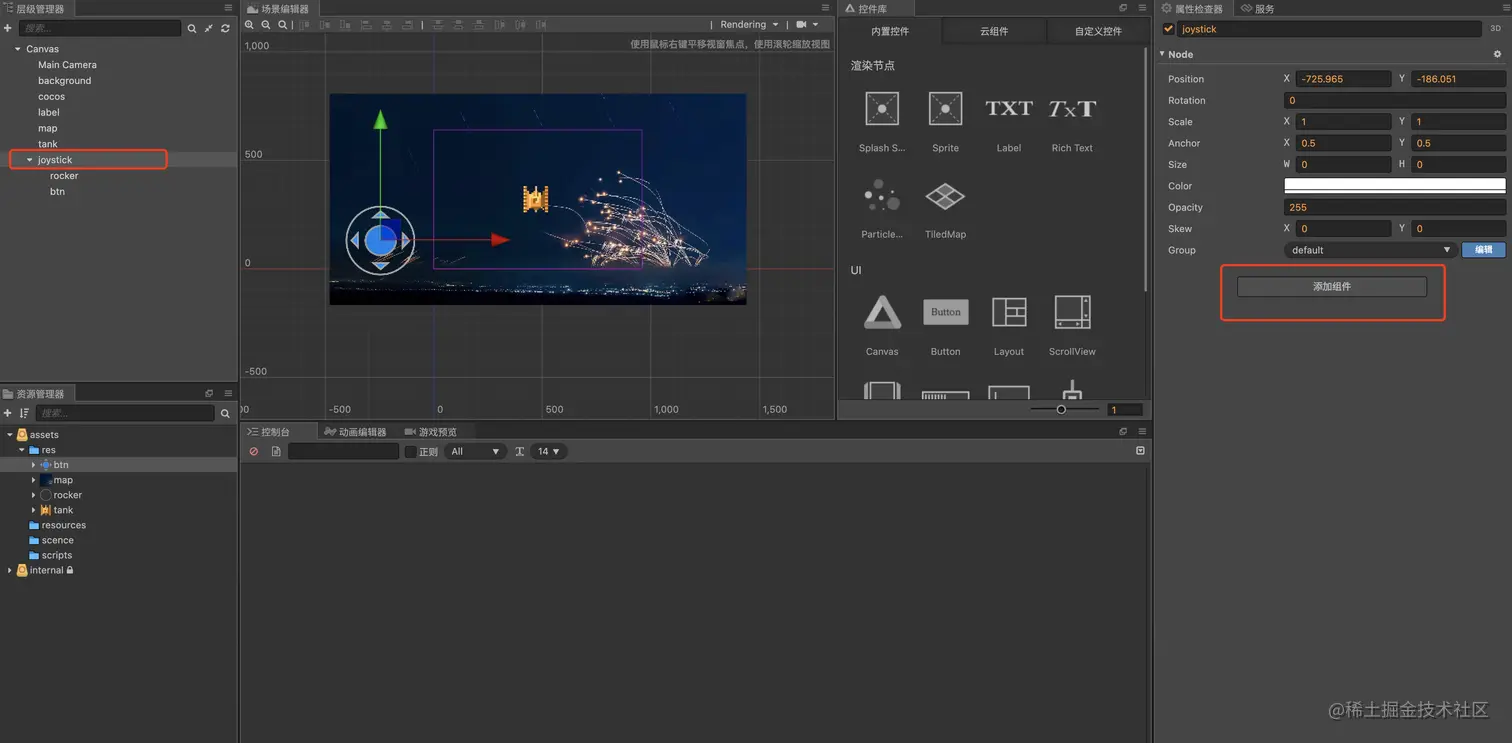Open the Node component settings gear
The height and width of the screenshot is (743, 1512).
tap(1497, 54)
